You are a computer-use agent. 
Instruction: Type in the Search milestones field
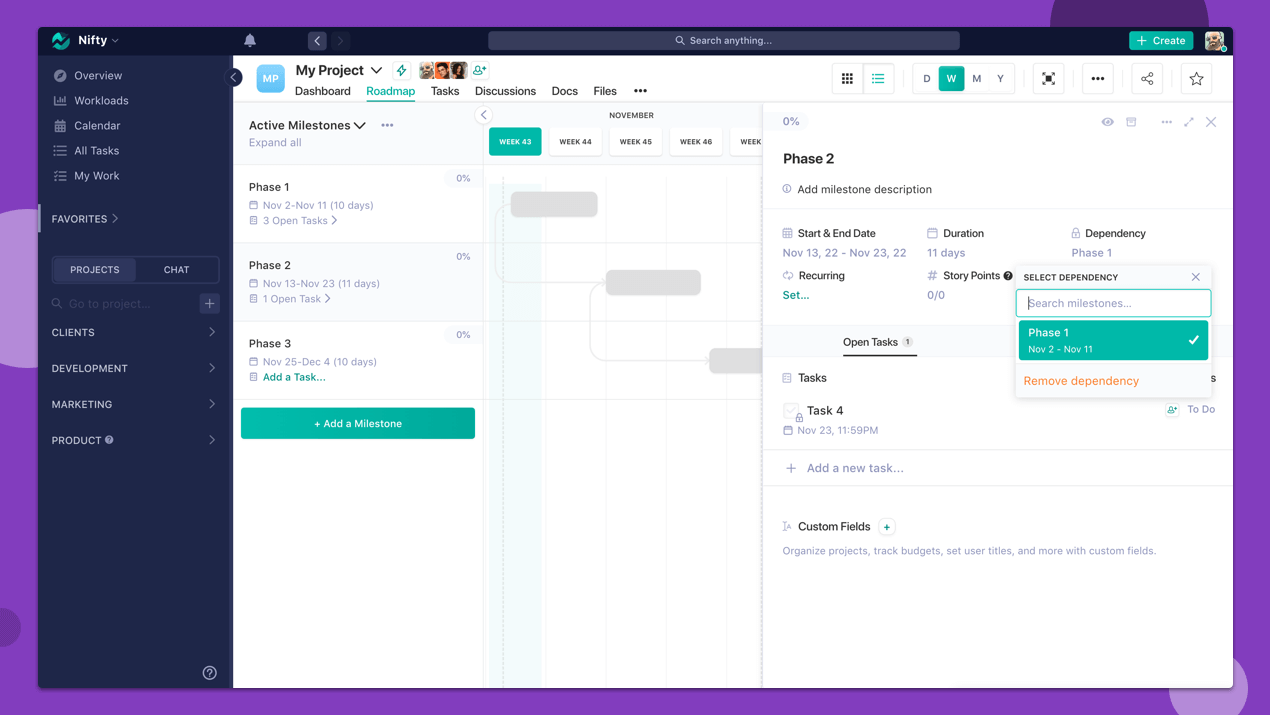pos(1113,302)
